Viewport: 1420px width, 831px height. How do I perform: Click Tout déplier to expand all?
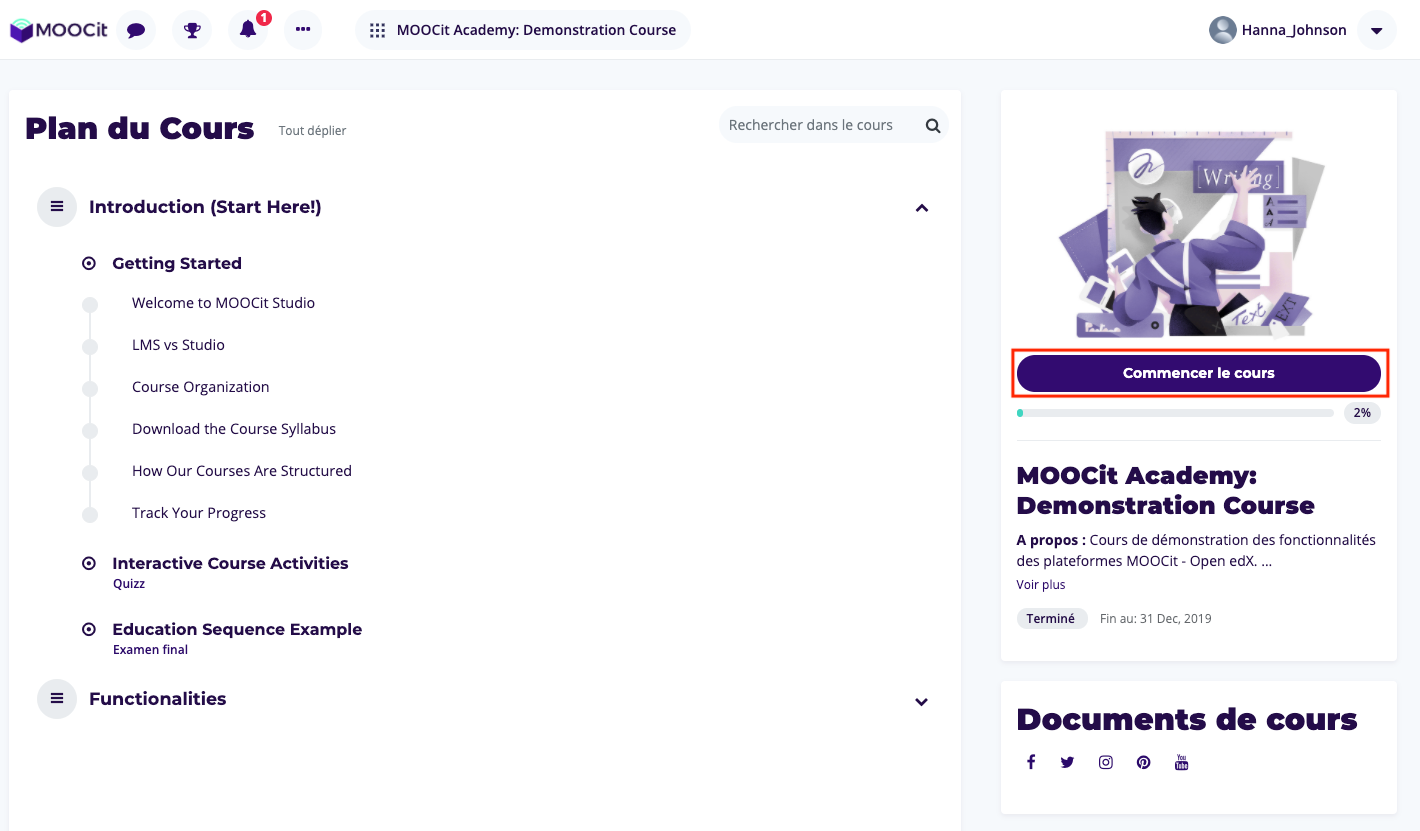pyautogui.click(x=312, y=131)
